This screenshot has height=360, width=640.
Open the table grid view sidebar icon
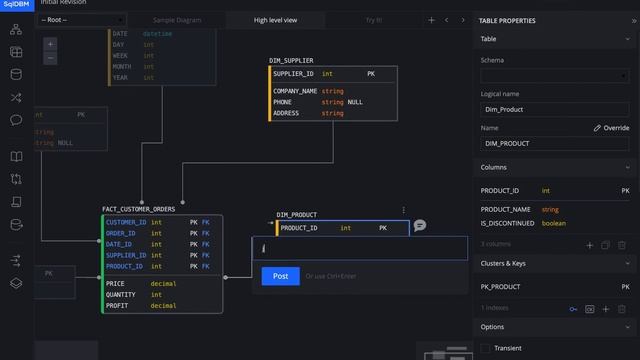pyautogui.click(x=16, y=52)
